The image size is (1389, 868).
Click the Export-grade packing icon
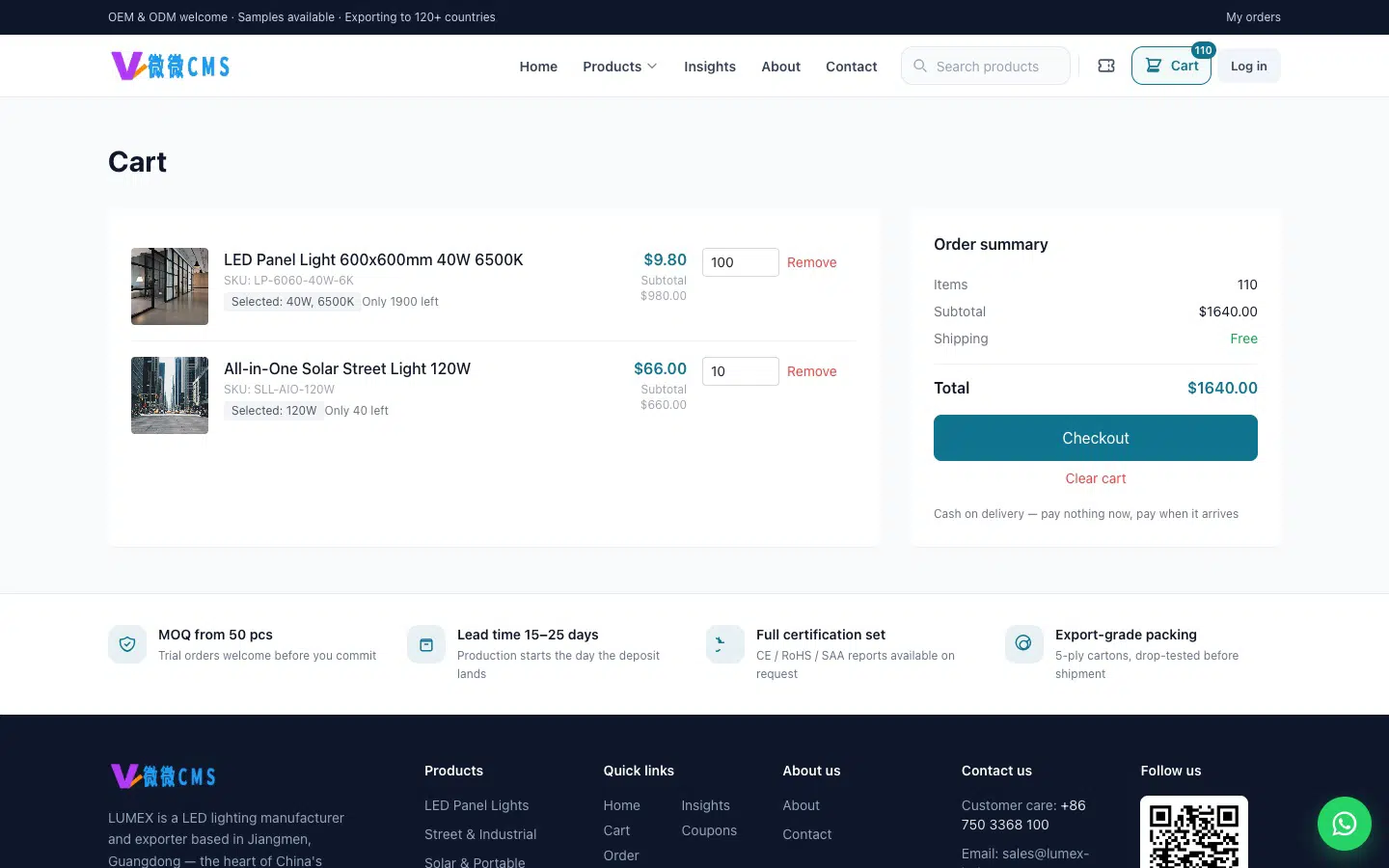click(1024, 644)
